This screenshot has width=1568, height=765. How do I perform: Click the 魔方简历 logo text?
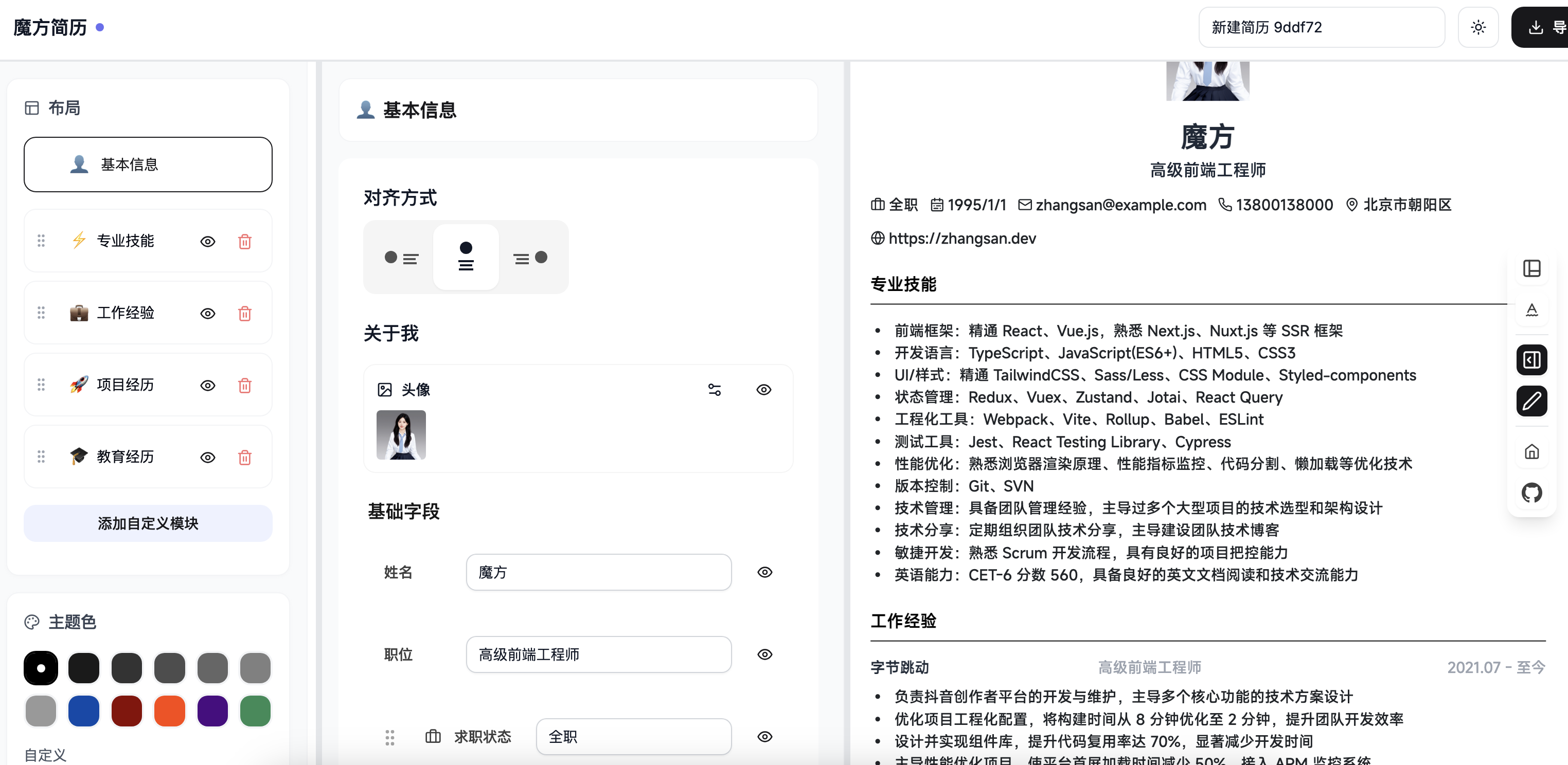click(50, 27)
